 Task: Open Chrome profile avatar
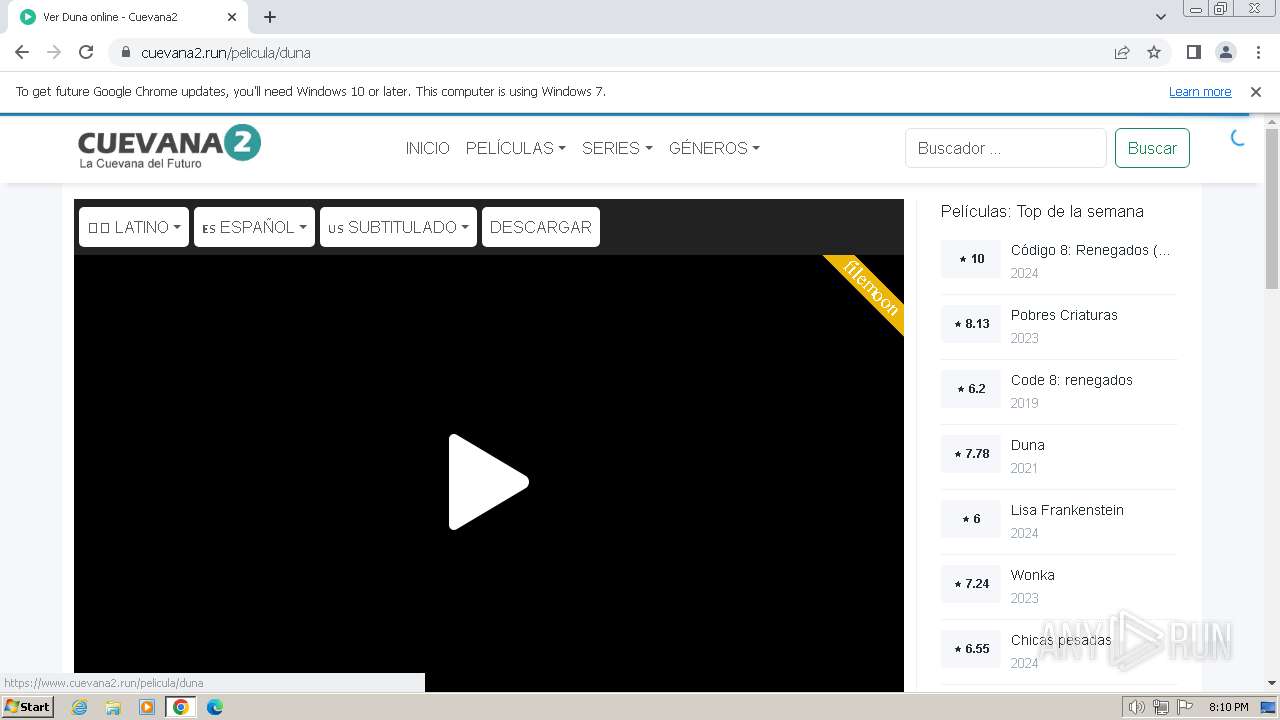[x=1225, y=52]
